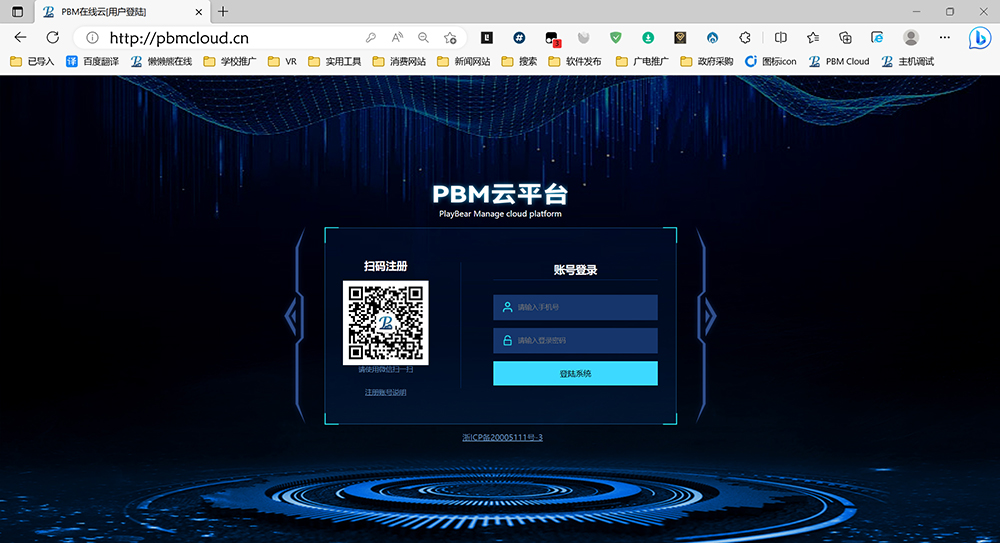
Task: Click the zoom magnifier icon in address bar
Action: (423, 38)
